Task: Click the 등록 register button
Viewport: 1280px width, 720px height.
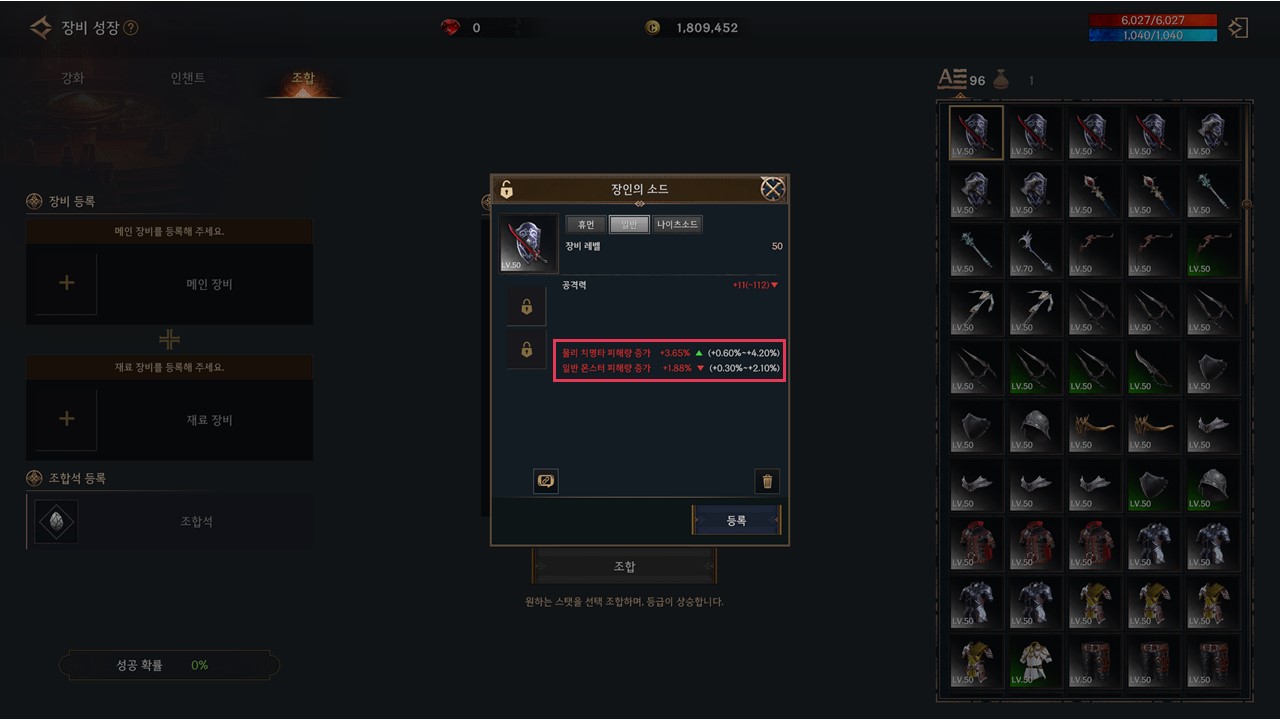Action: tap(736, 520)
